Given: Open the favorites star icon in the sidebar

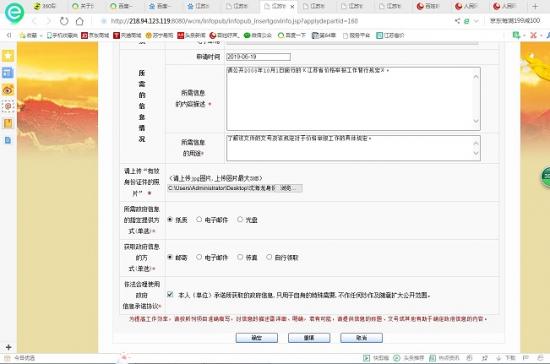Looking at the screenshot, I should [8, 56].
